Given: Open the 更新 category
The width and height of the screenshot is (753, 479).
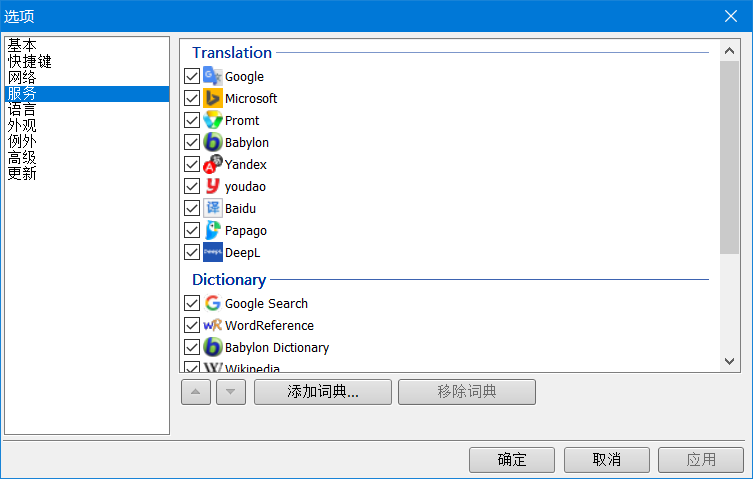Looking at the screenshot, I should pyautogui.click(x=87, y=173).
